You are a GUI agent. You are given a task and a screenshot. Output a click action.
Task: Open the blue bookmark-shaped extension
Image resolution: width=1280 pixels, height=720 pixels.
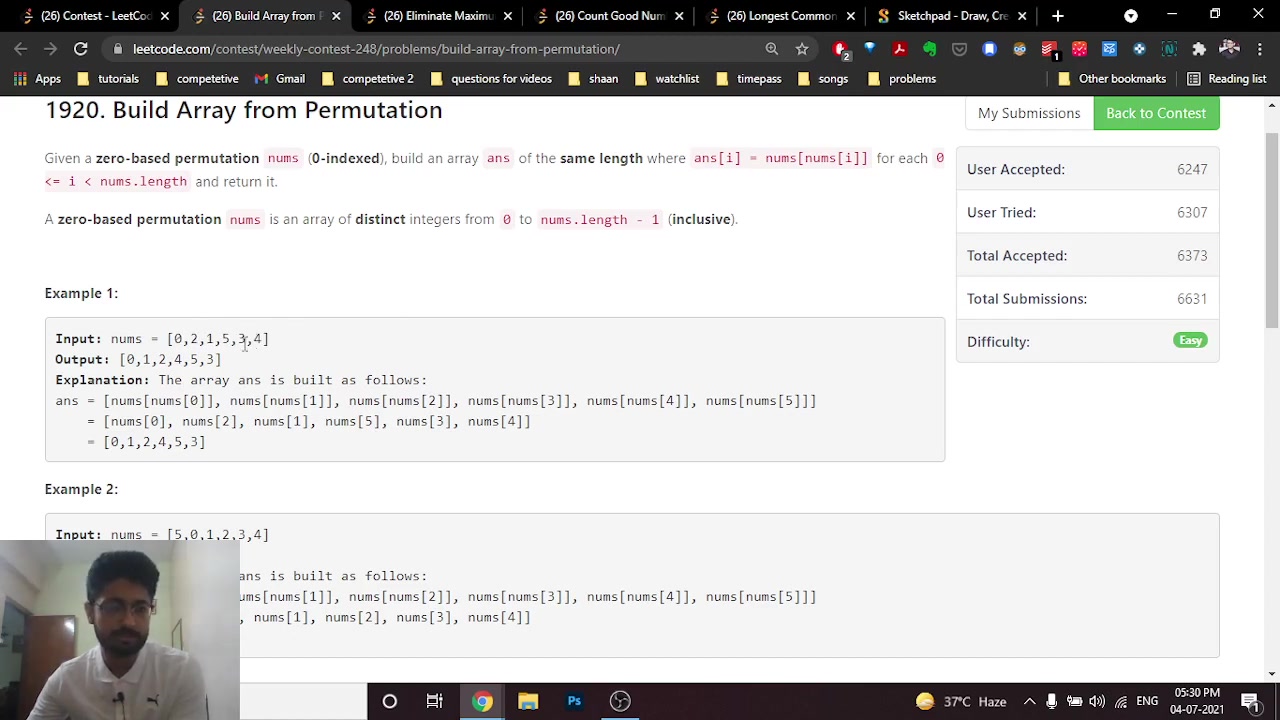[x=989, y=48]
